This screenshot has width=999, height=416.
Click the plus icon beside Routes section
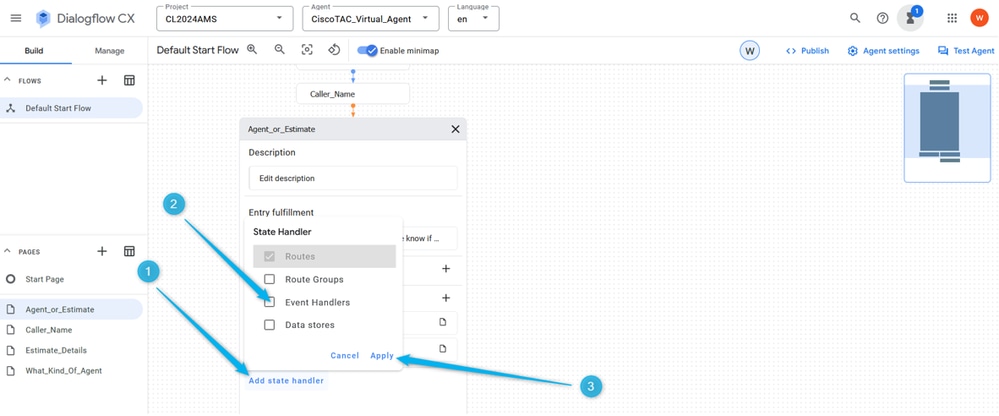(446, 269)
